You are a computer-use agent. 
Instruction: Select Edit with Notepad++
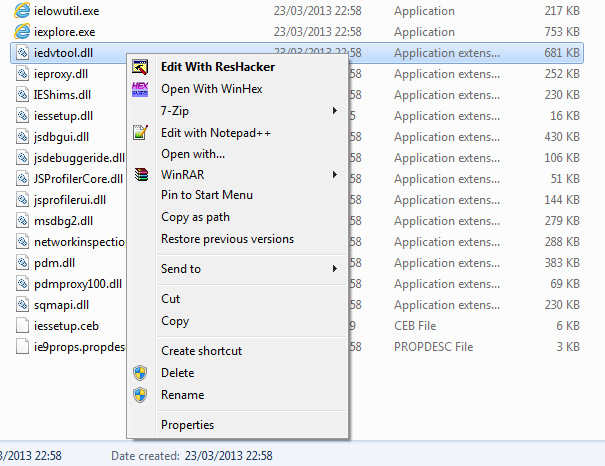pyautogui.click(x=238, y=133)
